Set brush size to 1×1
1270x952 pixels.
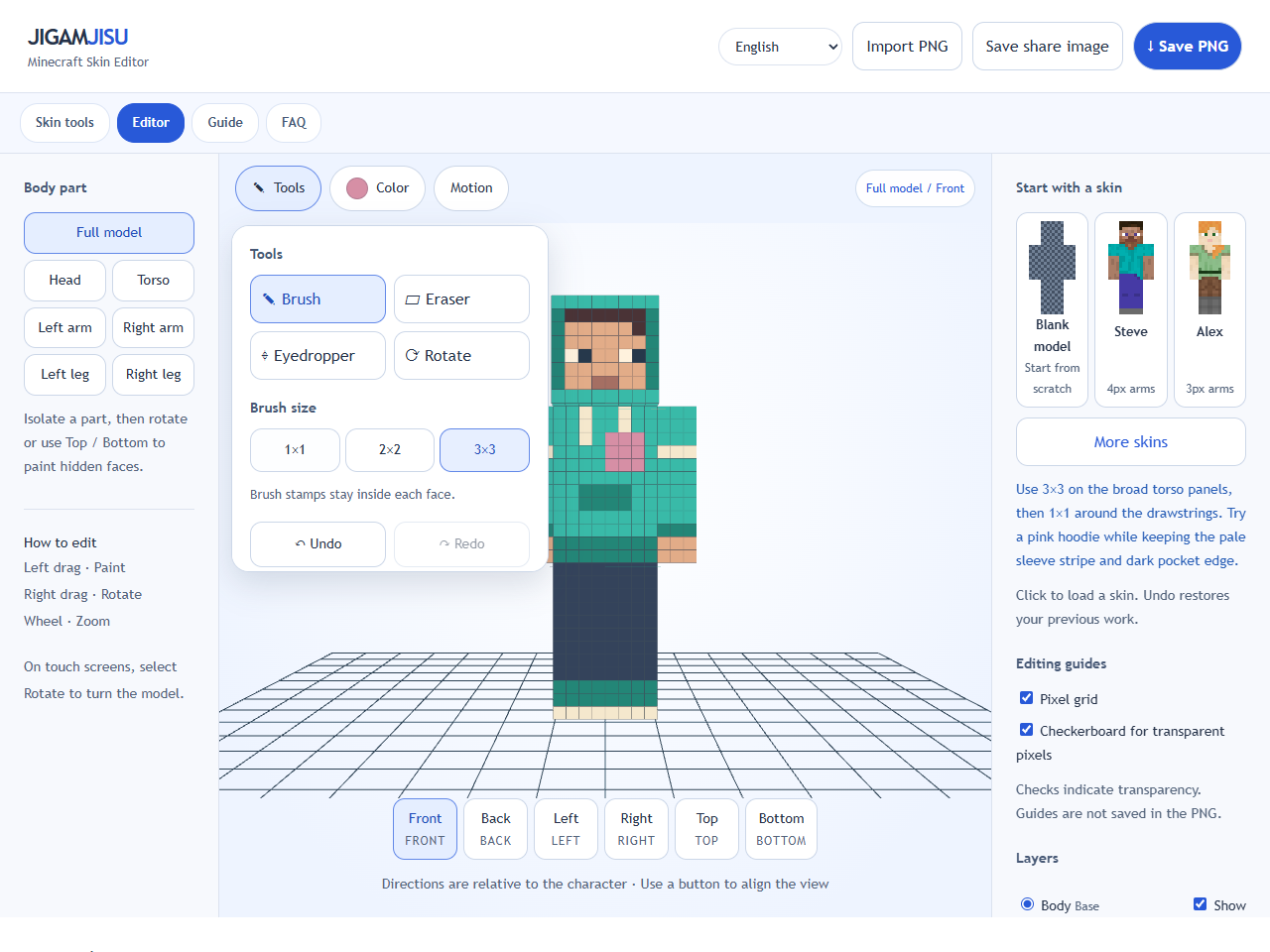pyautogui.click(x=295, y=449)
